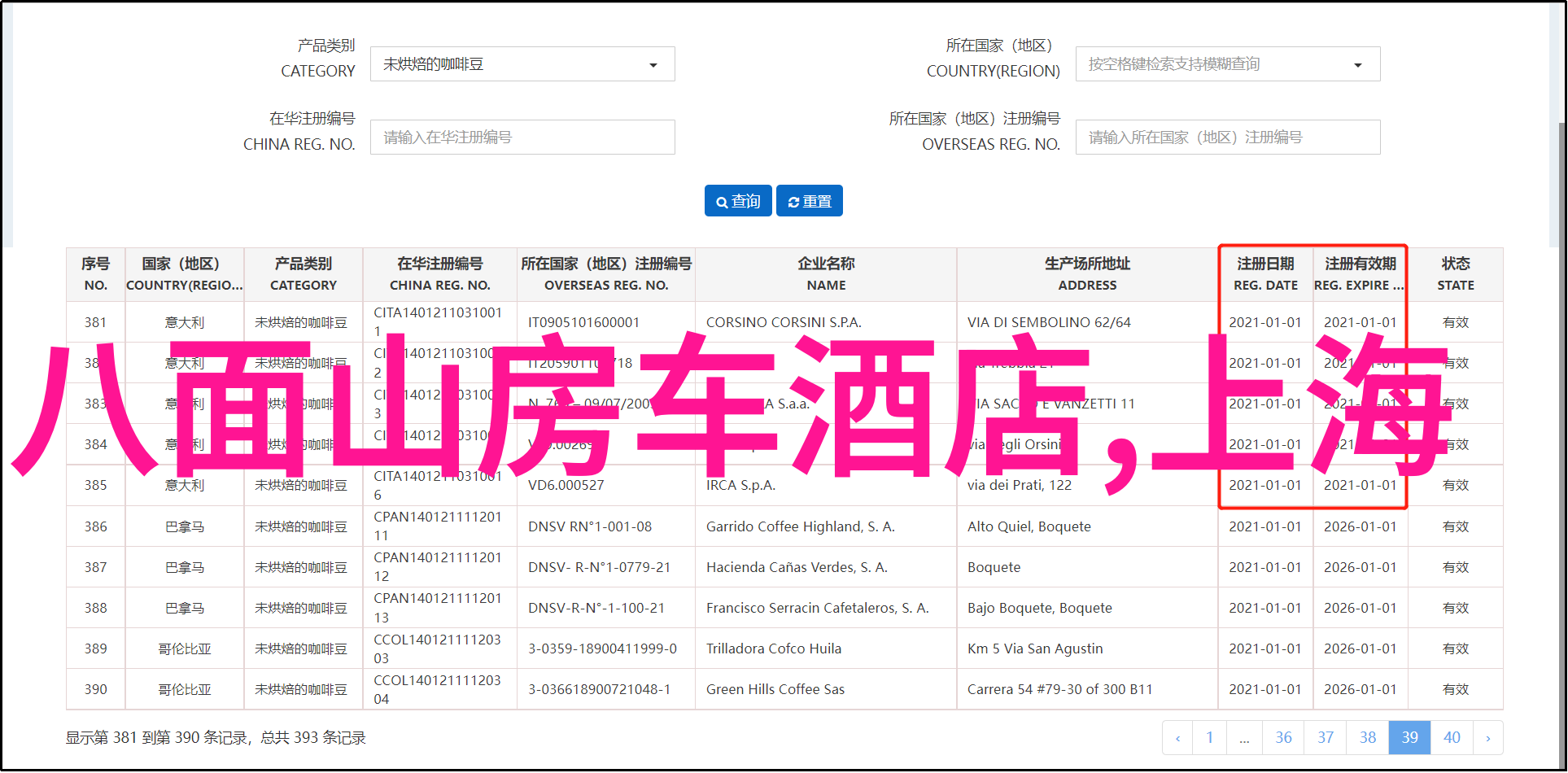Viewport: 1568px width, 773px height.
Task: Select row number 381 cell
Action: [x=96, y=322]
